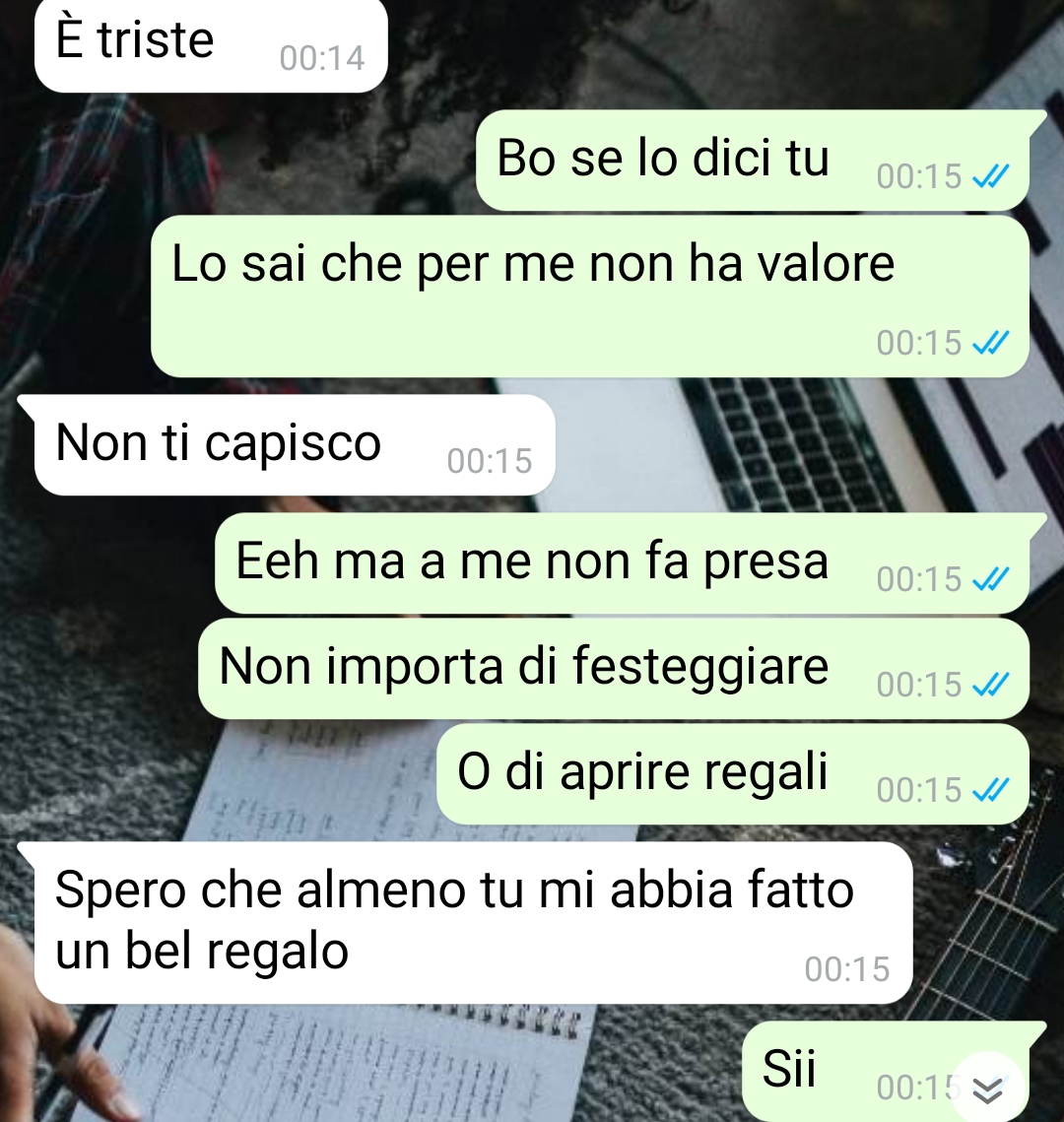Select the 'È triste' message bubble

click(x=211, y=44)
